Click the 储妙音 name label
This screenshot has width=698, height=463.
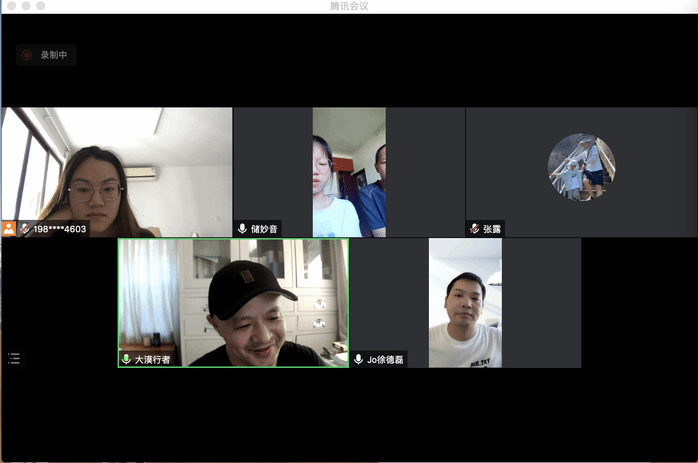point(264,229)
